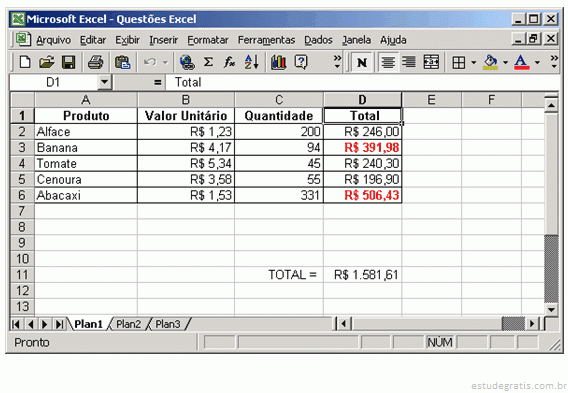Click the horizontal scrollbar left arrow
This screenshot has height=393, width=568.
(343, 323)
